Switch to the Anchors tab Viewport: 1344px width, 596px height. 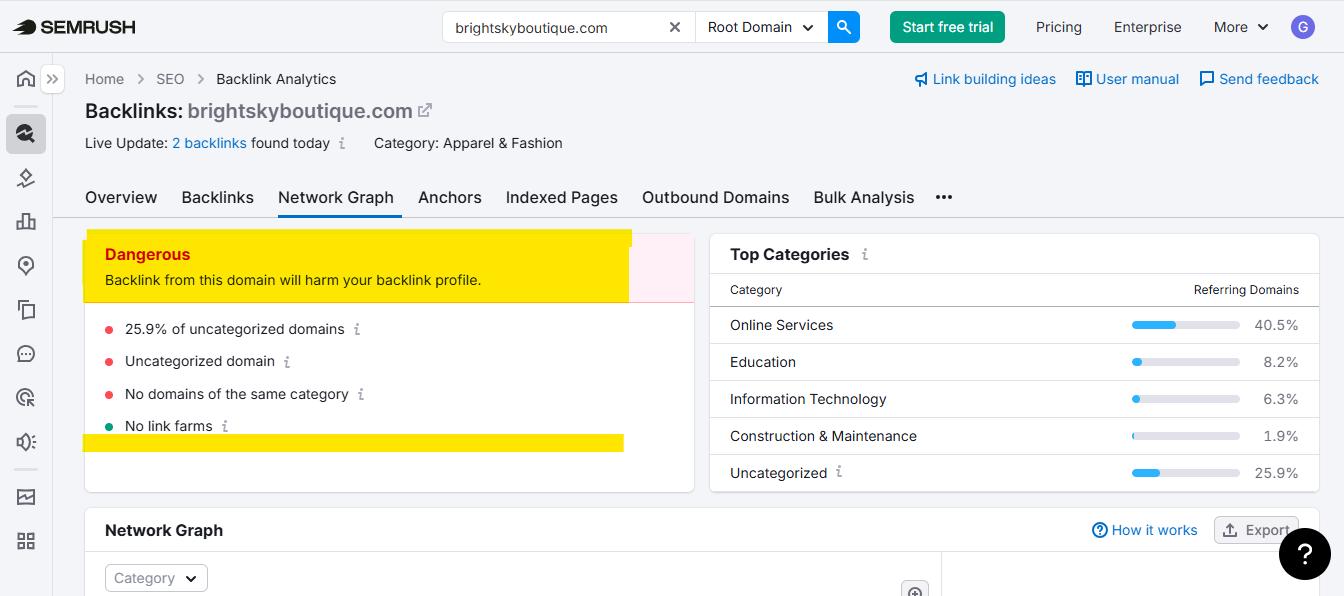(x=449, y=197)
